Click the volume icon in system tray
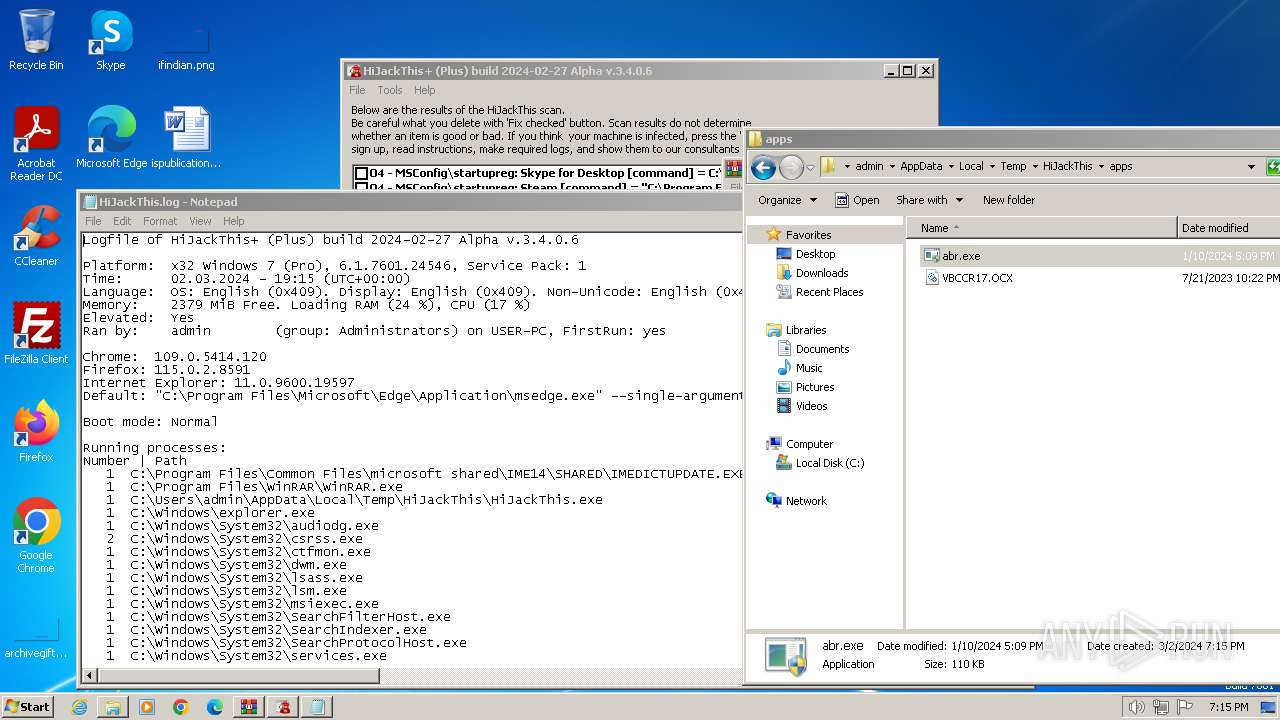 pyautogui.click(x=1136, y=707)
